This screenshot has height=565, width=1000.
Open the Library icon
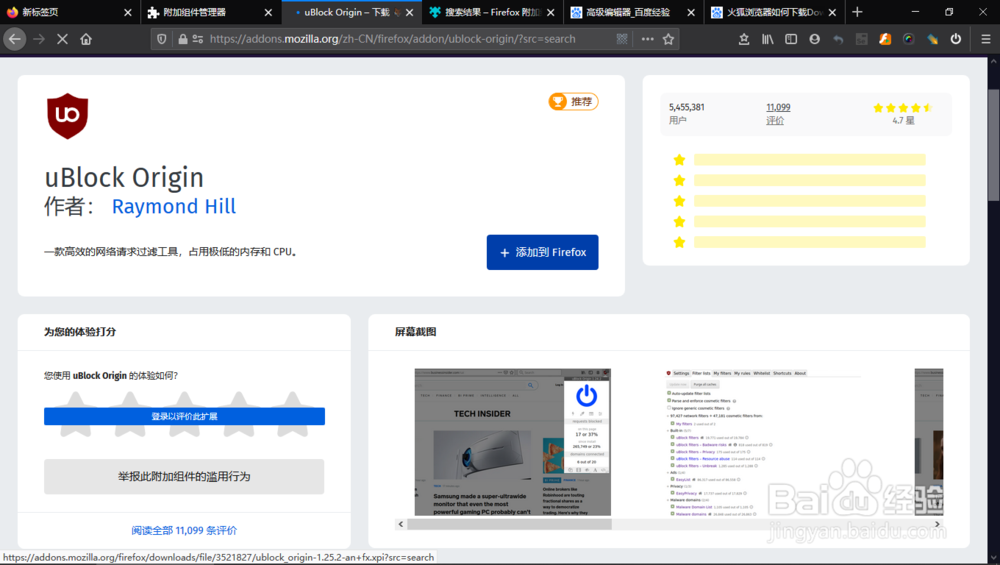pos(767,39)
